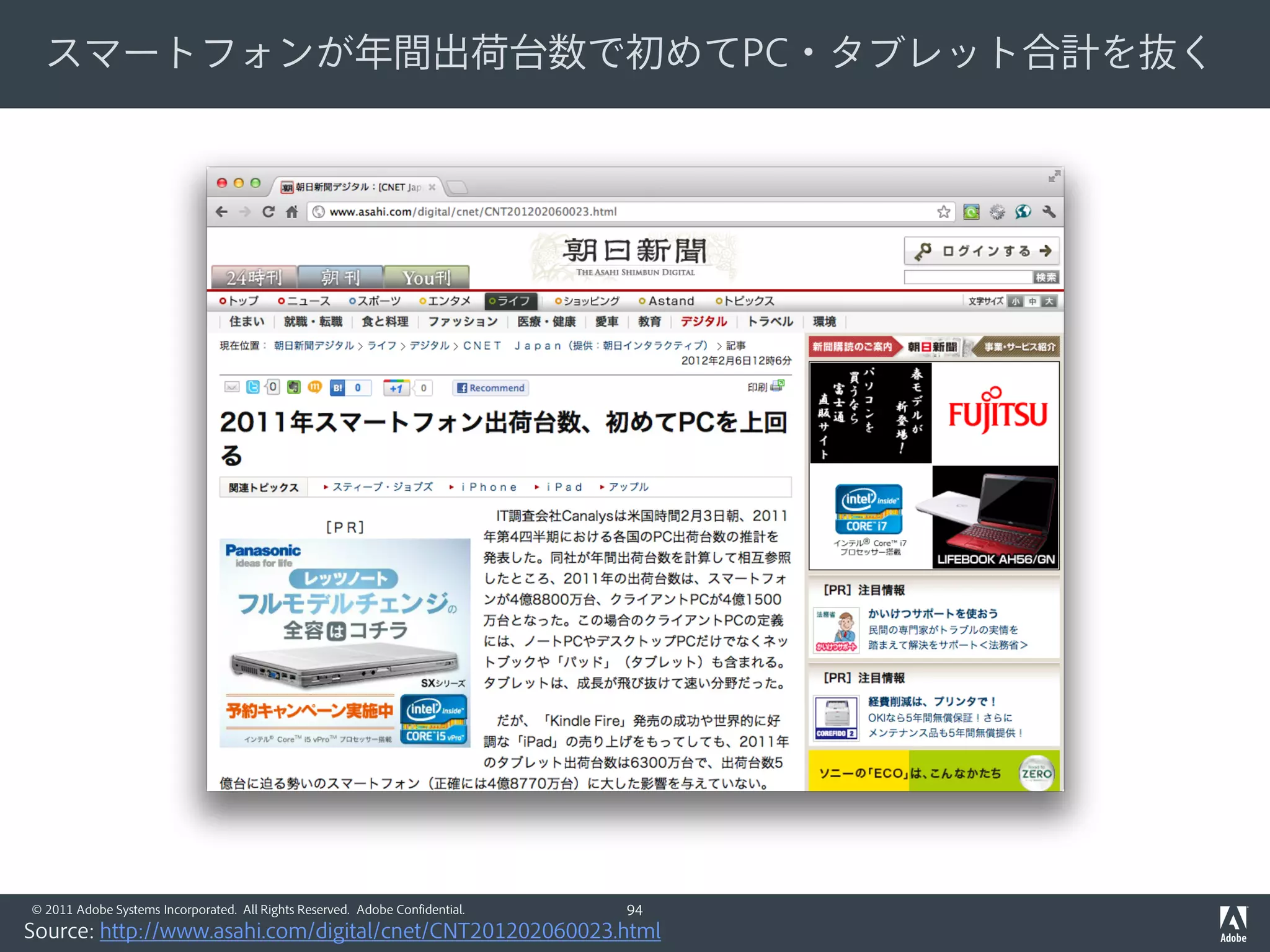This screenshot has height=952, width=1270.
Task: Open the 環境 sub-category
Action: tap(825, 322)
